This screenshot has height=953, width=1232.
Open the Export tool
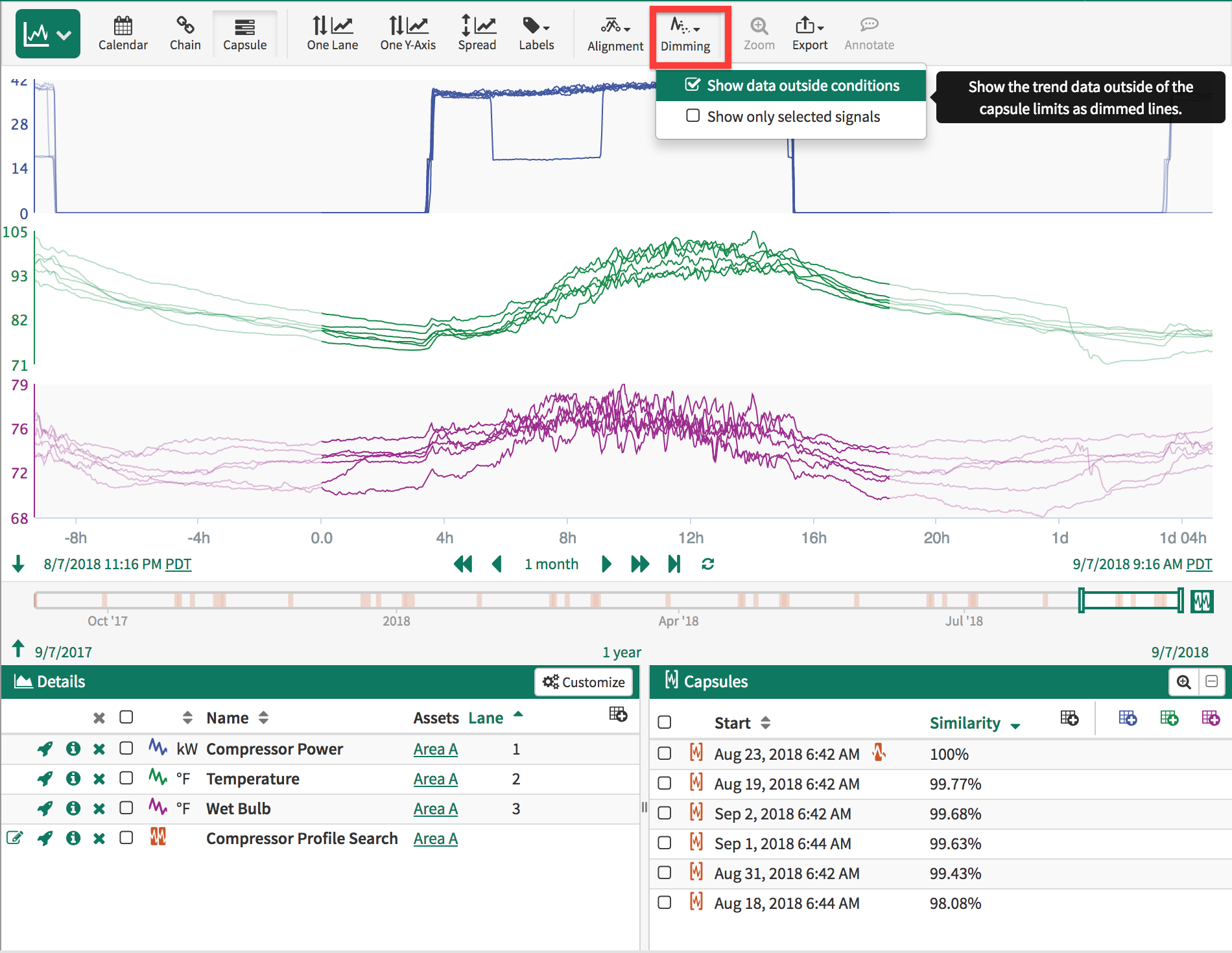[809, 34]
